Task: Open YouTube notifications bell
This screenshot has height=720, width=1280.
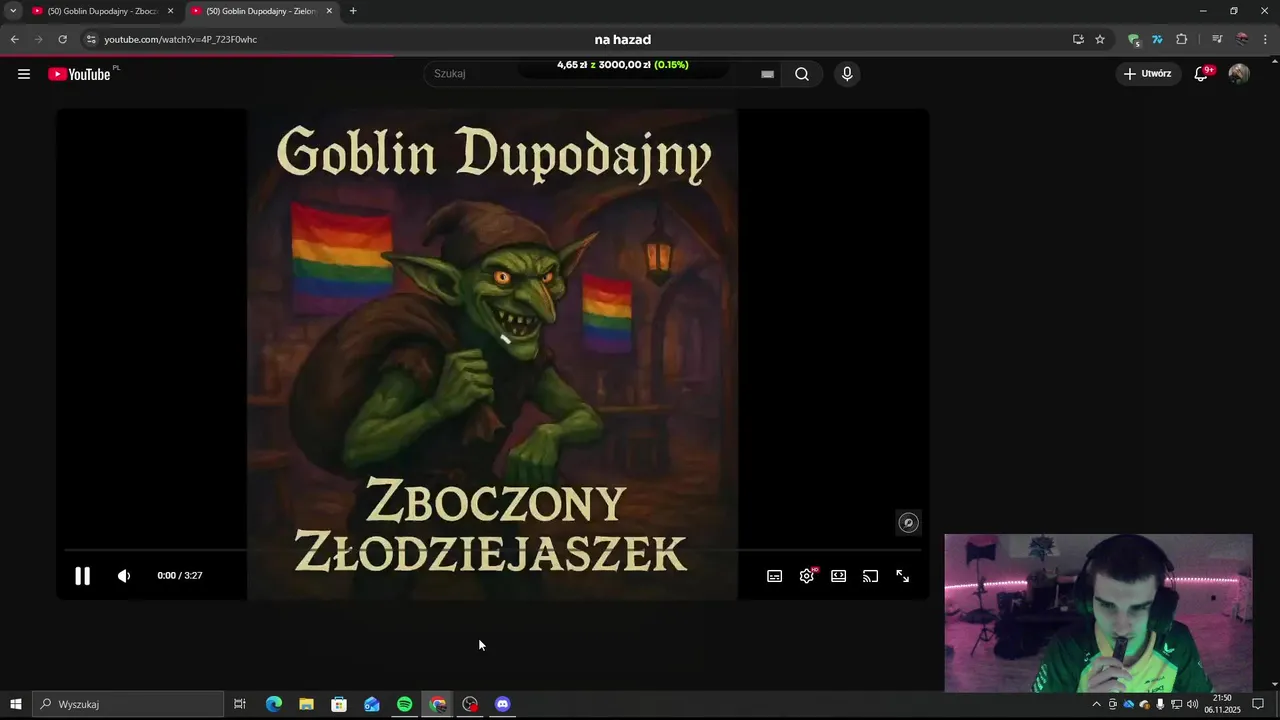Action: (x=1203, y=74)
